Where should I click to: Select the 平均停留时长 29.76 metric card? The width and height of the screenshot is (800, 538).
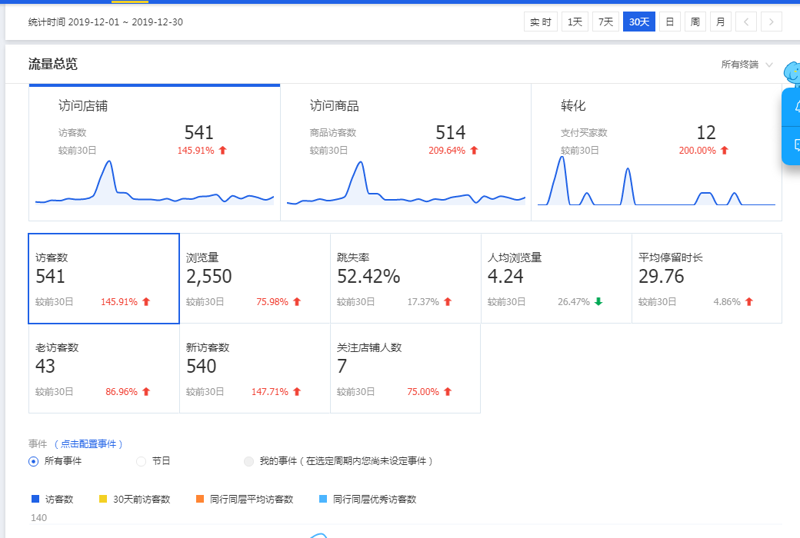click(x=707, y=279)
